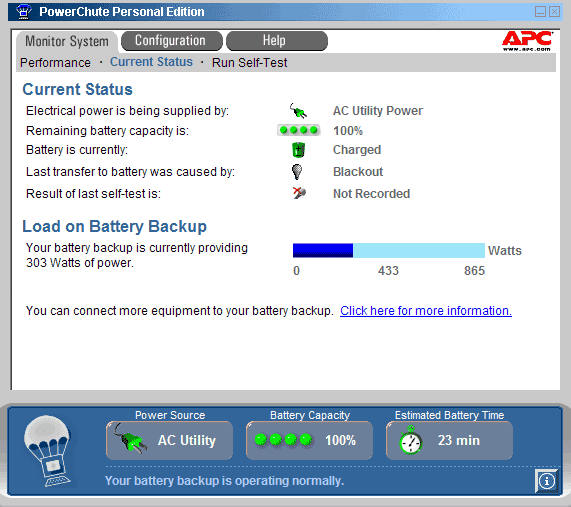The width and height of the screenshot is (571, 507).
Task: Click the 23 min battery time panel
Action: (x=449, y=440)
